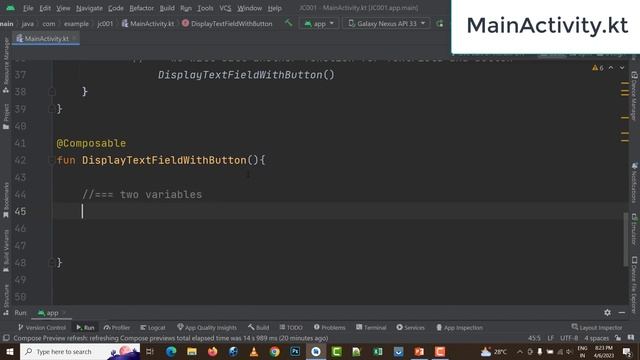Viewport: 640px width, 360px height.
Task: Click the Run app icon beside device selector
Action: click(x=440, y=24)
